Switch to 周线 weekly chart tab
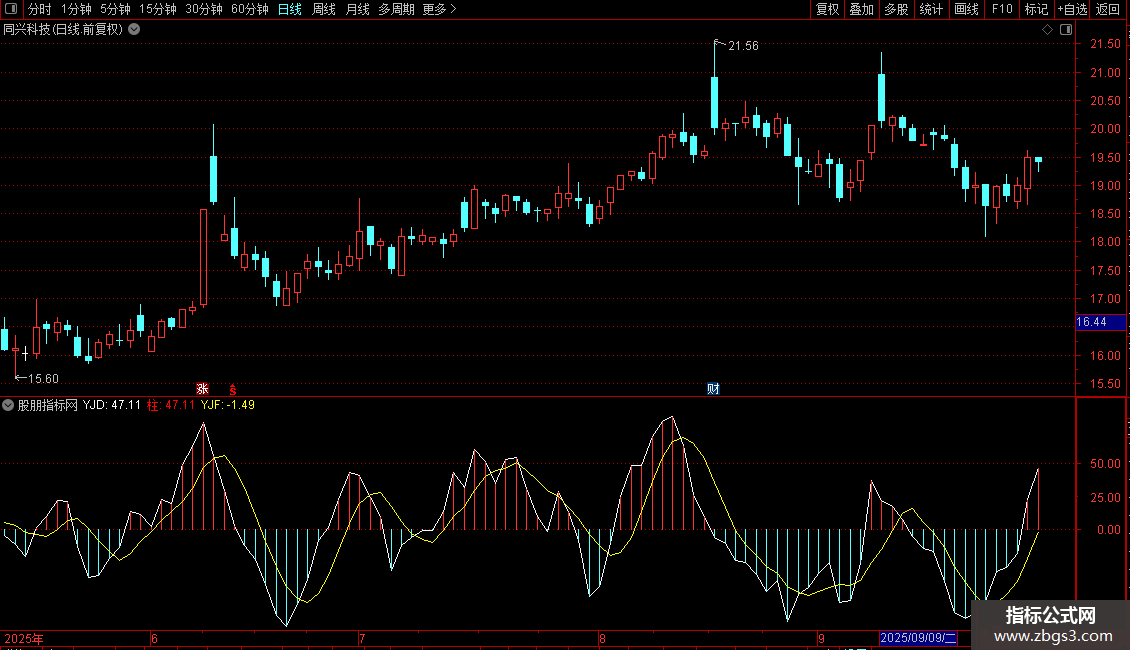This screenshot has width=1130, height=650. (x=323, y=9)
